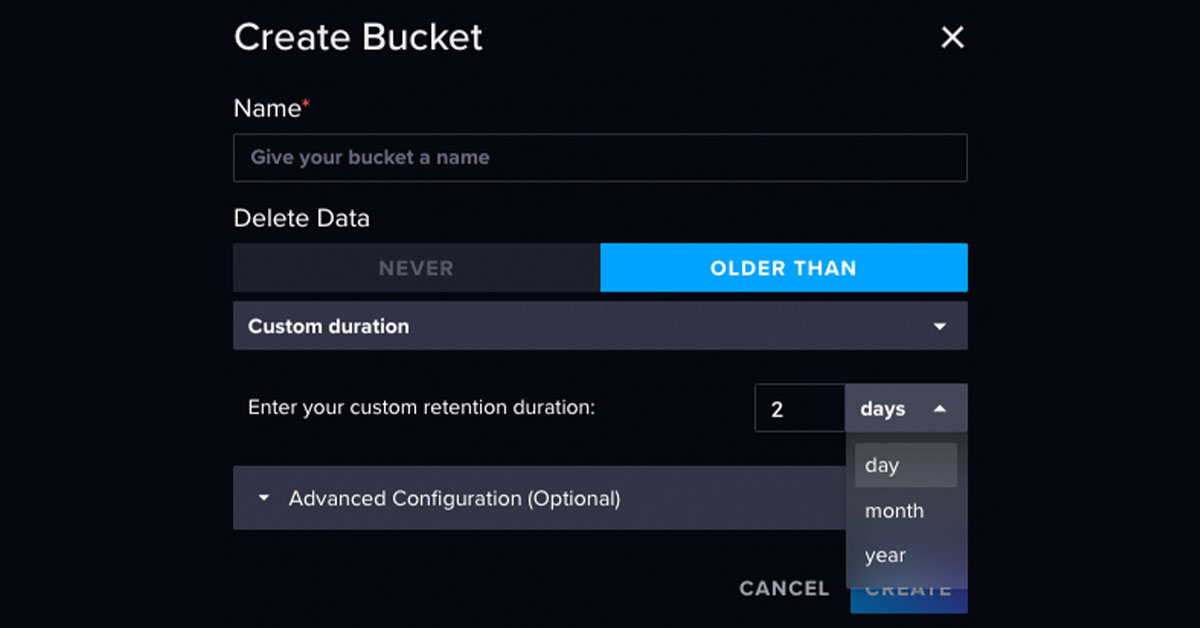Click the Custom duration chevron icon
Image resolution: width=1200 pixels, height=628 pixels.
(x=940, y=326)
